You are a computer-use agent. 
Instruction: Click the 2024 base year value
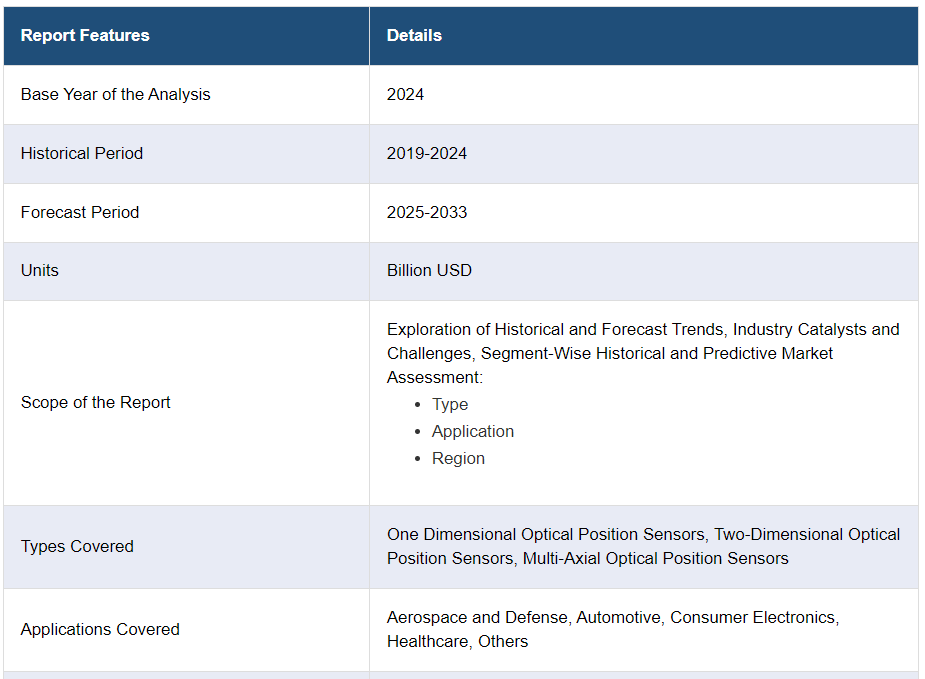click(405, 94)
